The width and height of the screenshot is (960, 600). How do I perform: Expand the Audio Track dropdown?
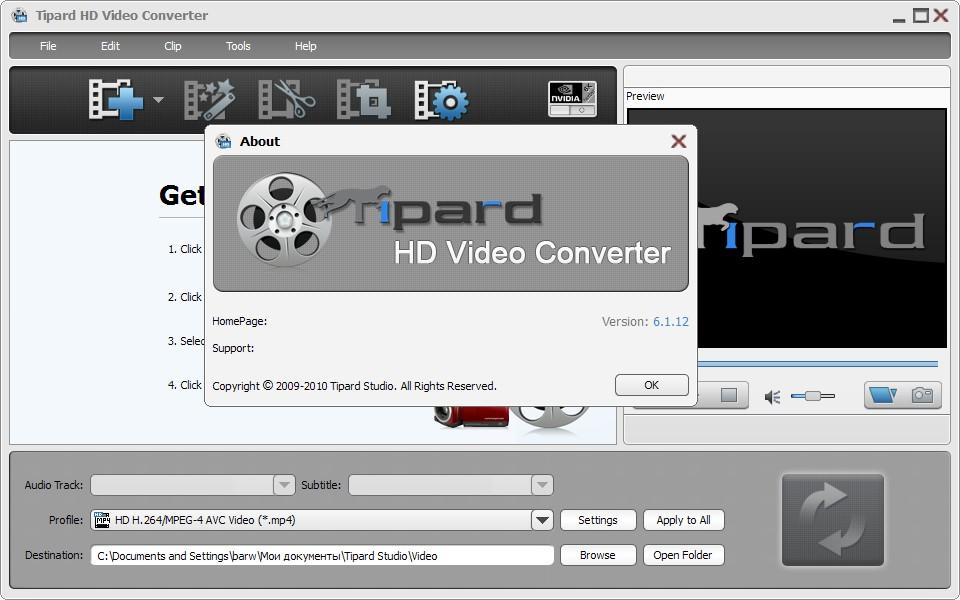pos(283,485)
